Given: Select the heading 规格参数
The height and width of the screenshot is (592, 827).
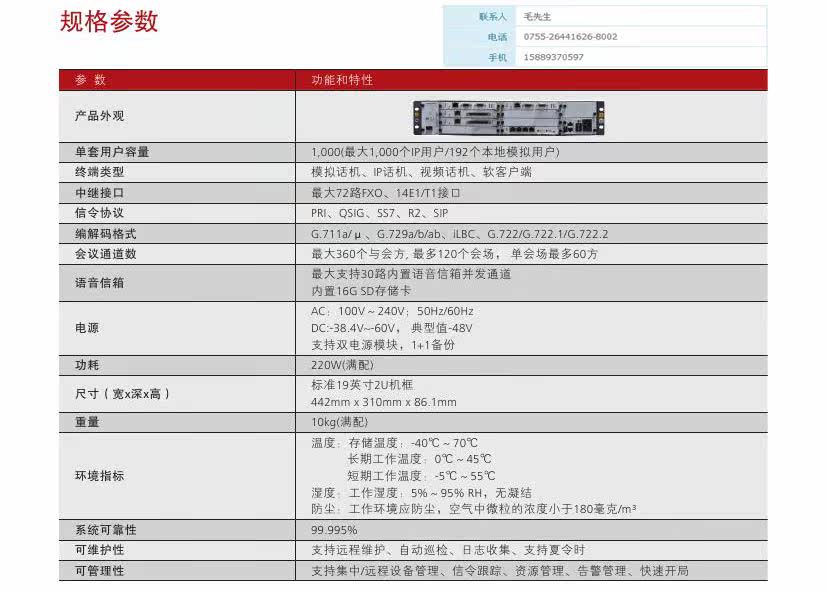Looking at the screenshot, I should click(109, 22).
